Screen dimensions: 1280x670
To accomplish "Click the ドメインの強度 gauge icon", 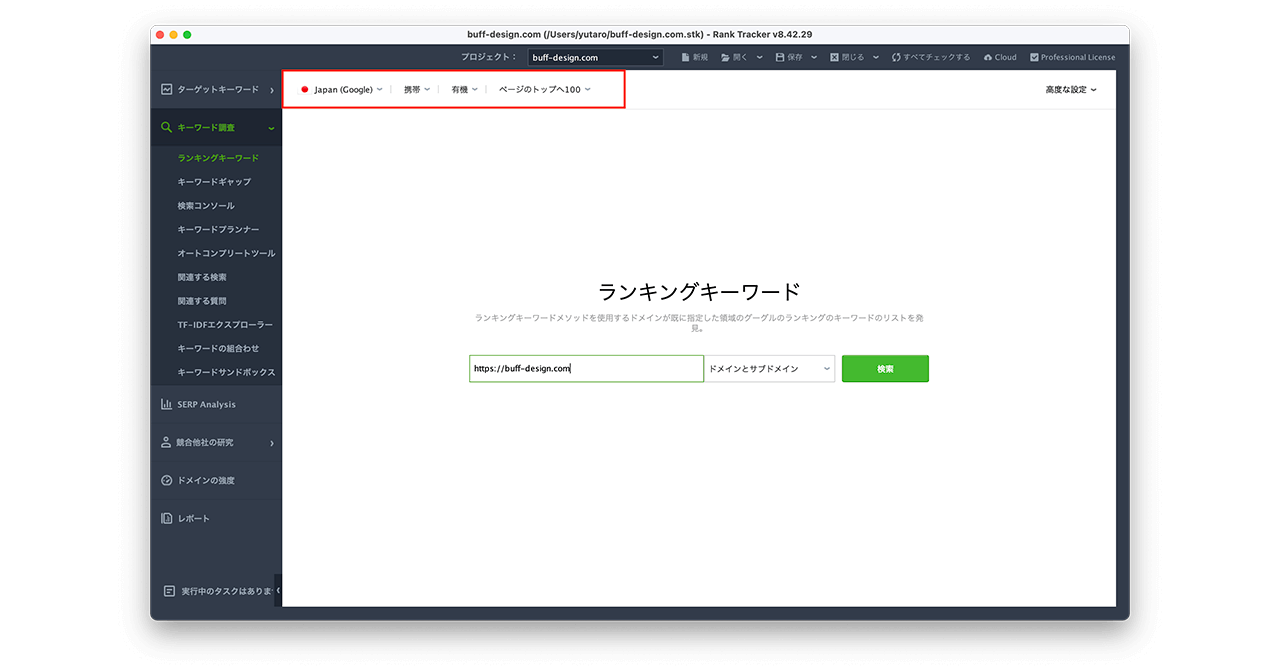I will (167, 480).
